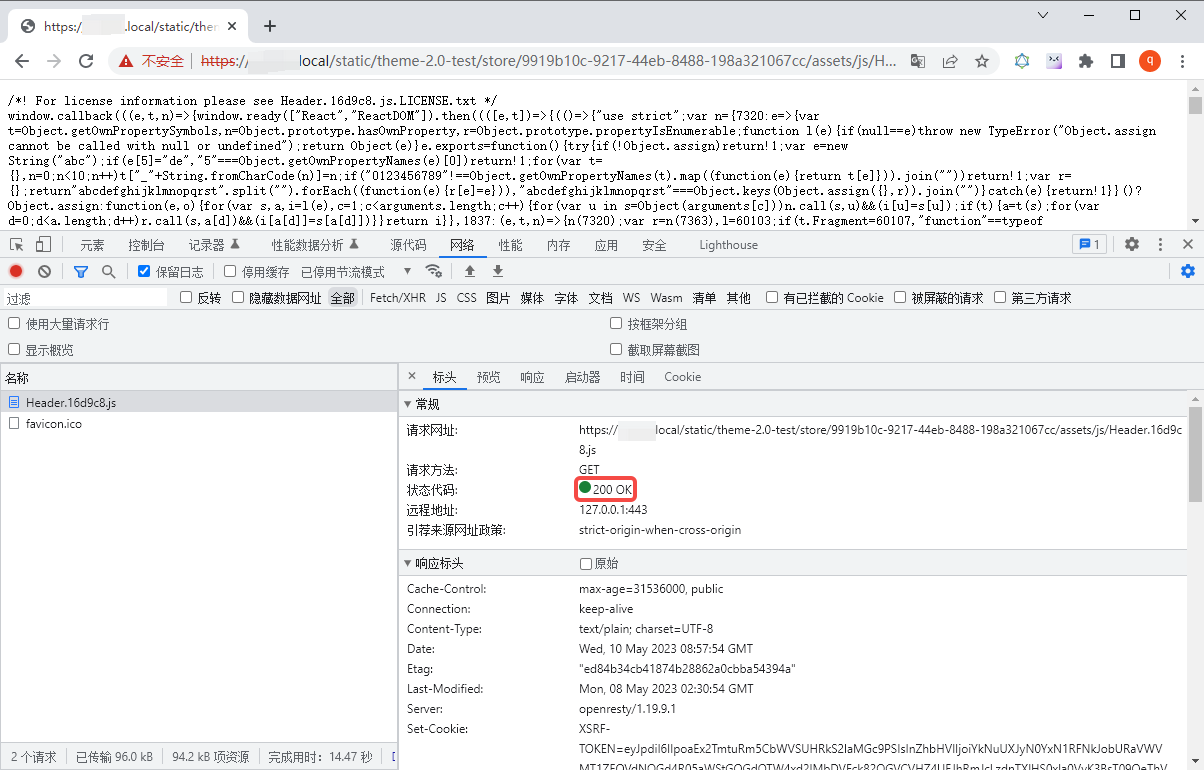Open DevTools customize three-dot menu
This screenshot has width=1204, height=770.
coord(1160,244)
